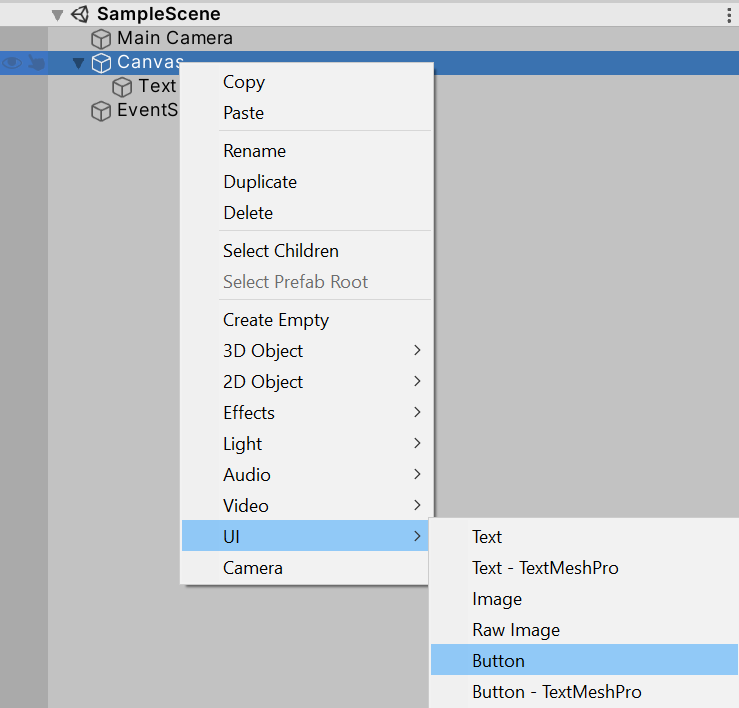Click Create Empty in the context menu
Screen dimensions: 739x708
coord(276,320)
